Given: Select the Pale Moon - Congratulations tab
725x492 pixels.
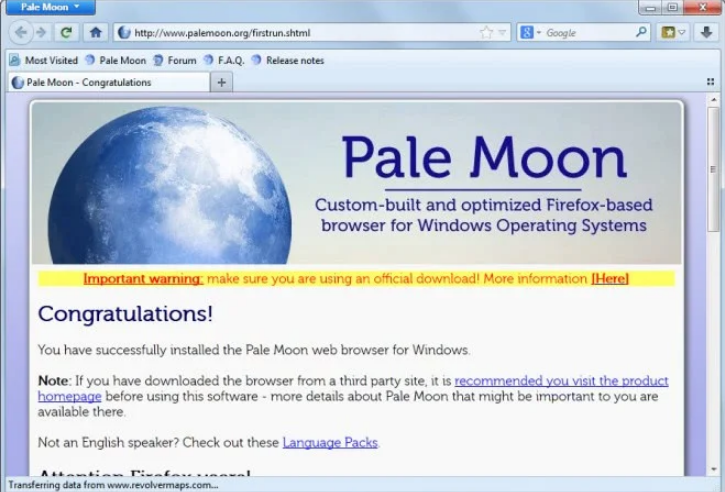Looking at the screenshot, I should (x=109, y=82).
